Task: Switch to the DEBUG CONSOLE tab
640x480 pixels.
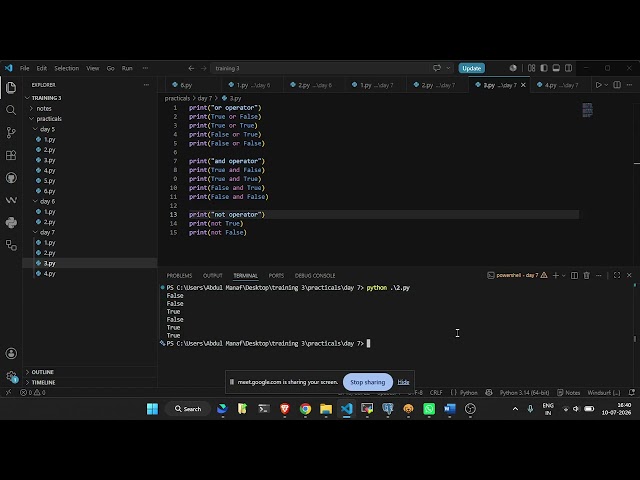Action: (x=315, y=276)
